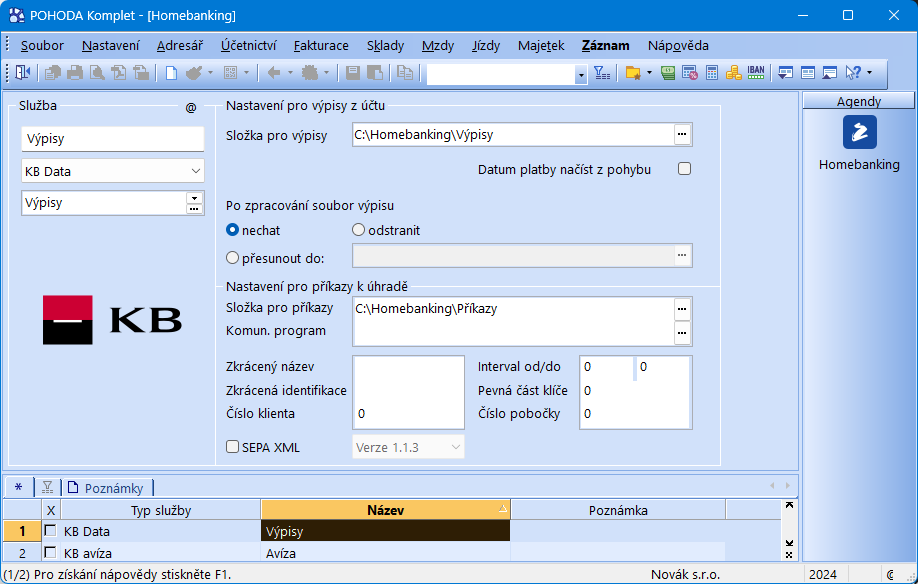Sort the table by Název column header

pyautogui.click(x=385, y=510)
